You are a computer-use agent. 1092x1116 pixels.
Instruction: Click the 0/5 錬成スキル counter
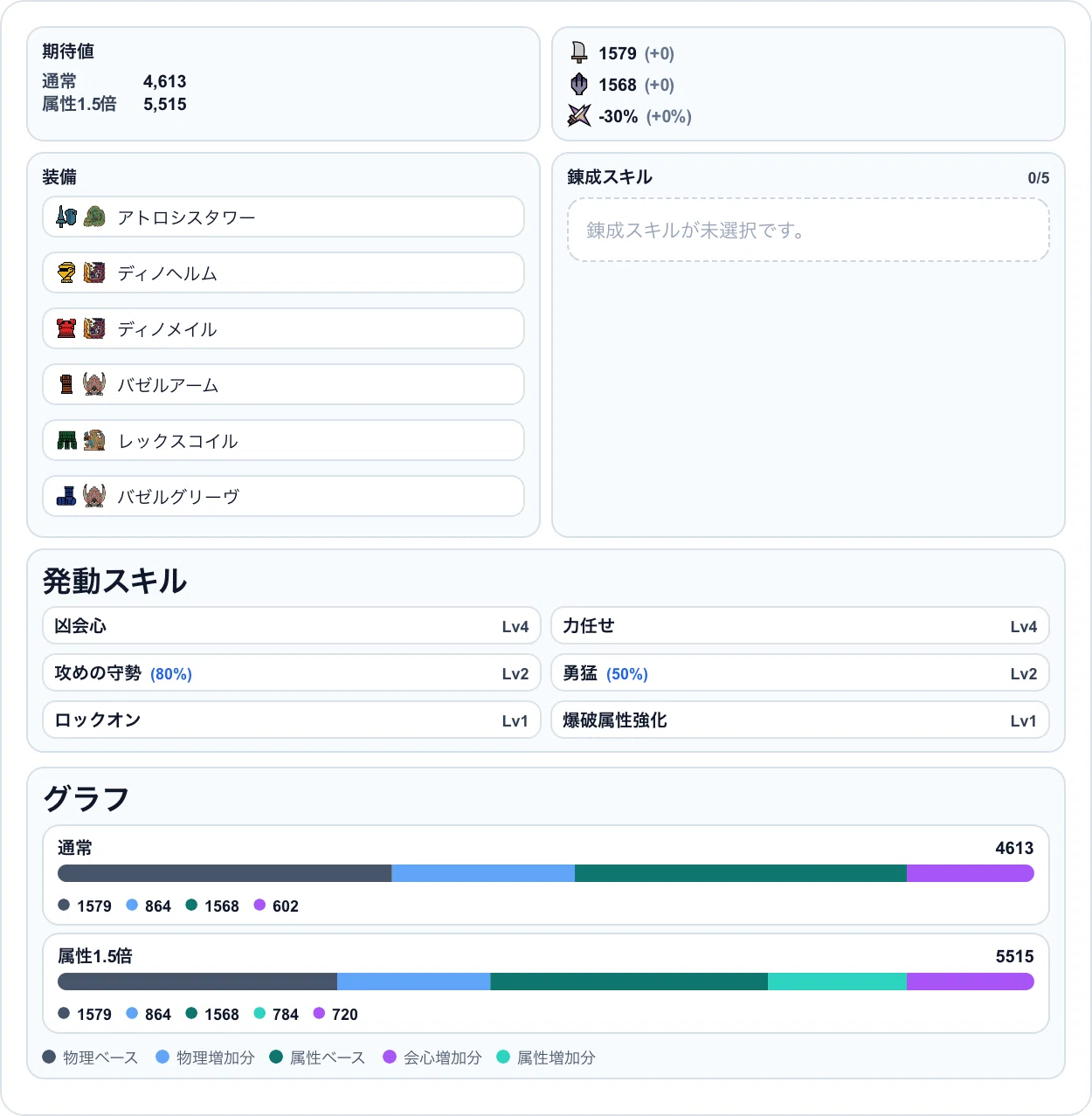pyautogui.click(x=1039, y=178)
